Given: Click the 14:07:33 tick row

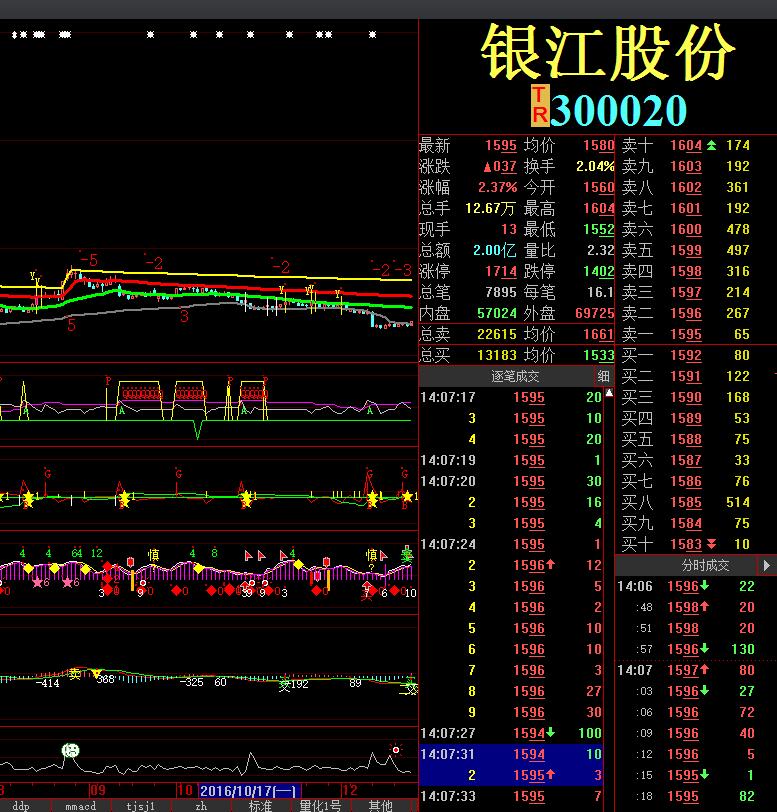Looking at the screenshot, I should (511, 796).
